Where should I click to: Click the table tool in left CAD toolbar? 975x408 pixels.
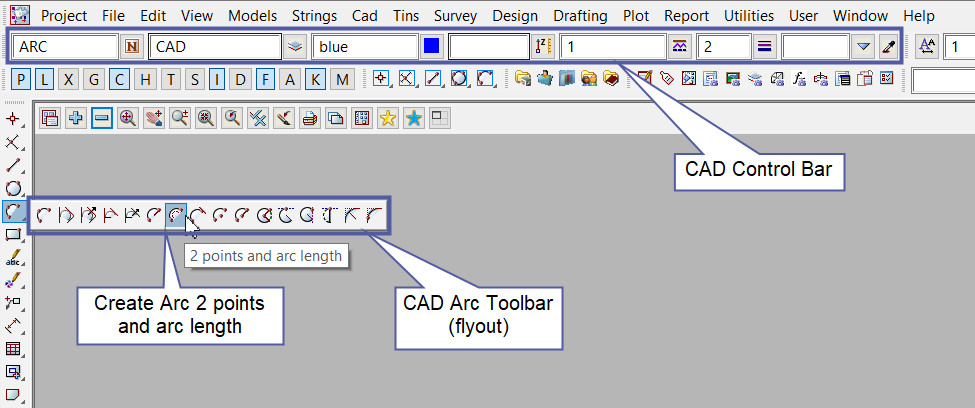(x=13, y=348)
